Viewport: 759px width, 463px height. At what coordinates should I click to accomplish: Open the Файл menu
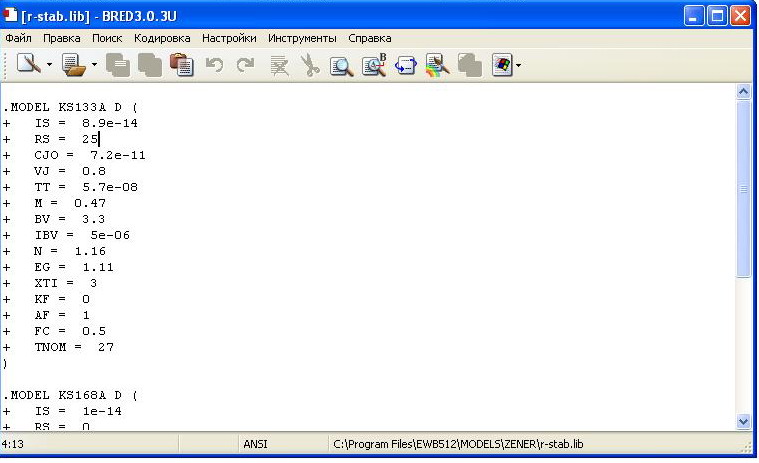pyautogui.click(x=18, y=38)
